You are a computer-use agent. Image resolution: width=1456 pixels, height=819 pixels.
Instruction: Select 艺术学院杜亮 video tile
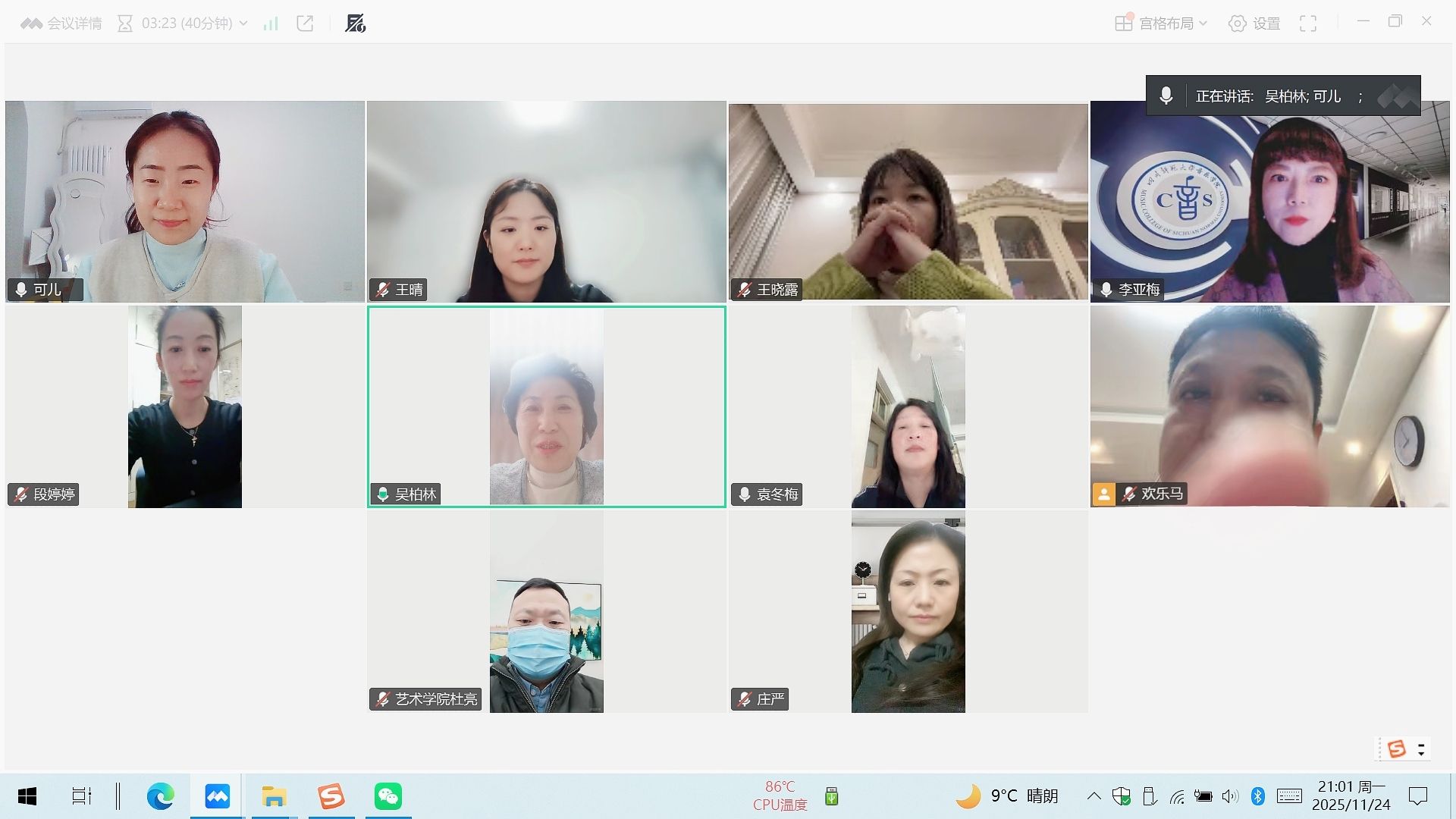coord(546,611)
